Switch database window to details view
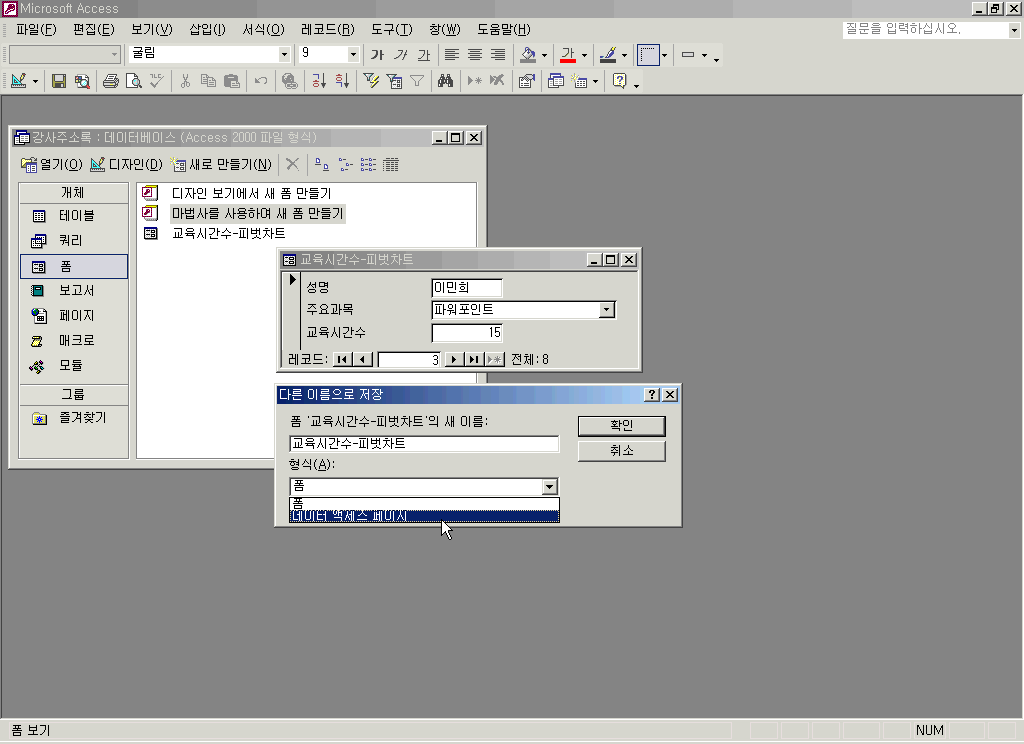Viewport: 1024px width, 744px height. coord(391,165)
